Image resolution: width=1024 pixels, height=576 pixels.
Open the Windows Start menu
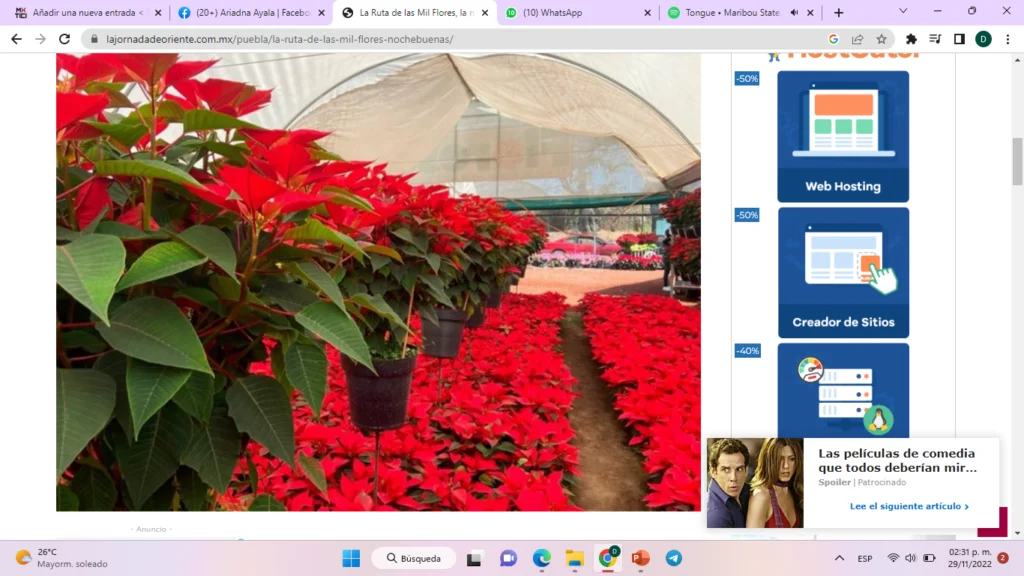351,558
